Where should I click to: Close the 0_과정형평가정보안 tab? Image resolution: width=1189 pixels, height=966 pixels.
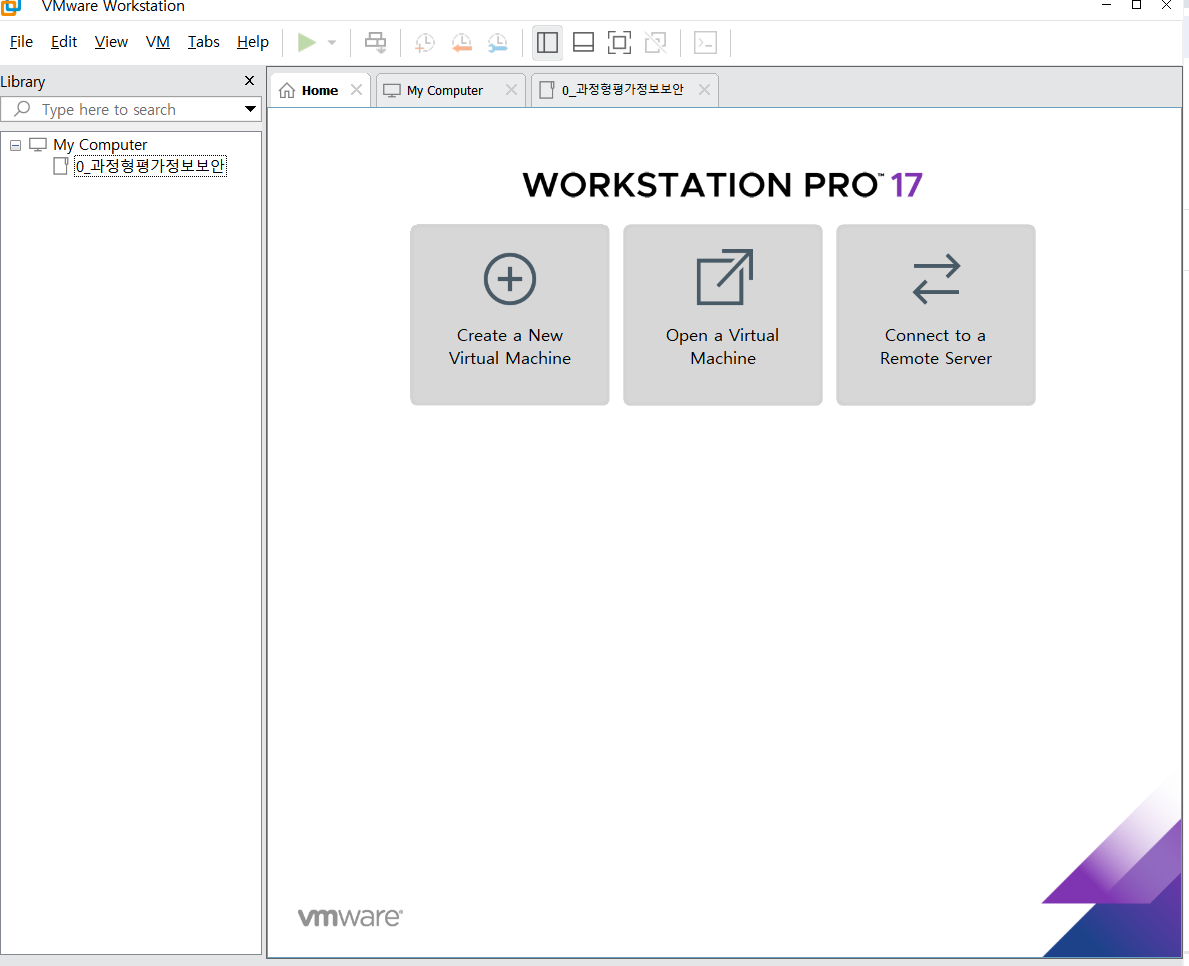(x=704, y=90)
